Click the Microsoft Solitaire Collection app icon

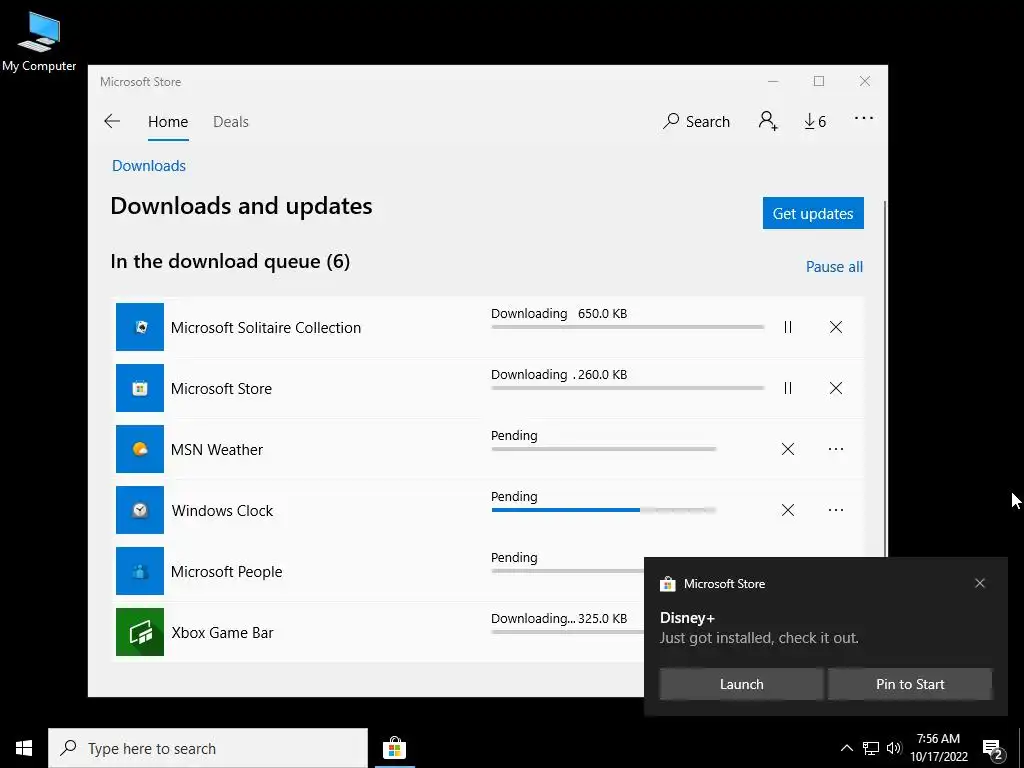pyautogui.click(x=140, y=327)
